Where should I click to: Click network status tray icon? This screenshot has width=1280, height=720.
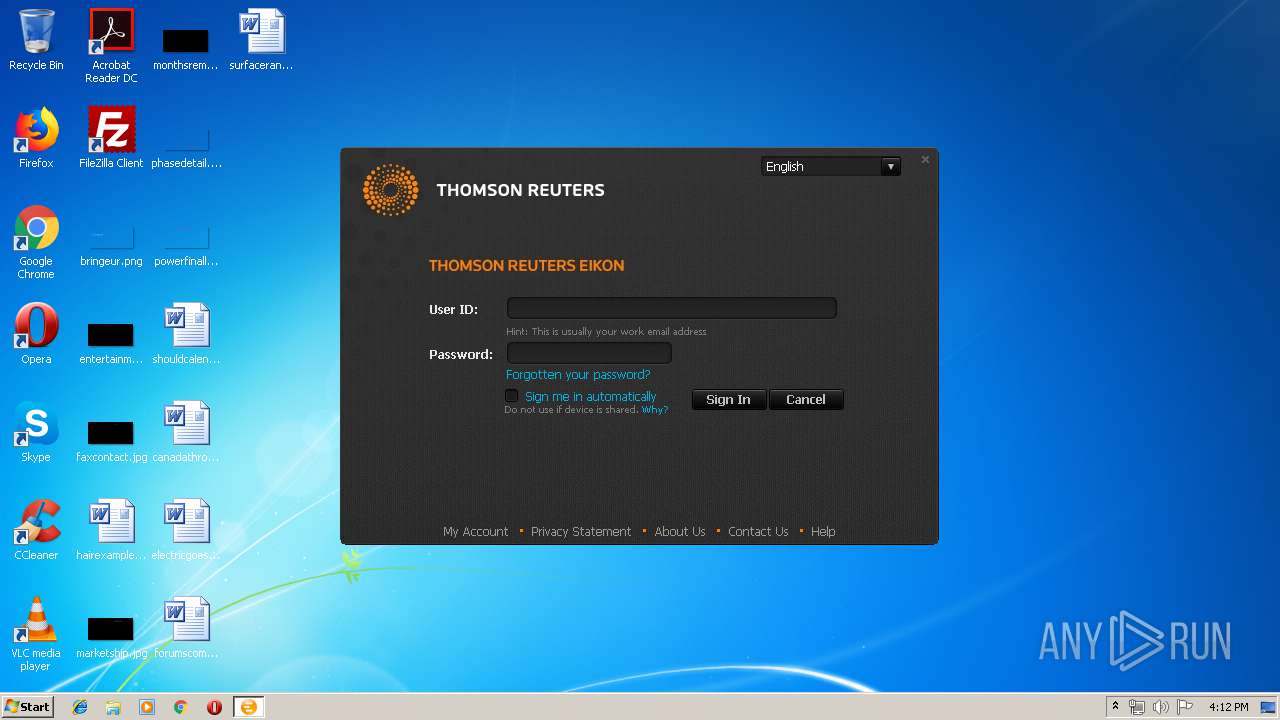point(1137,707)
